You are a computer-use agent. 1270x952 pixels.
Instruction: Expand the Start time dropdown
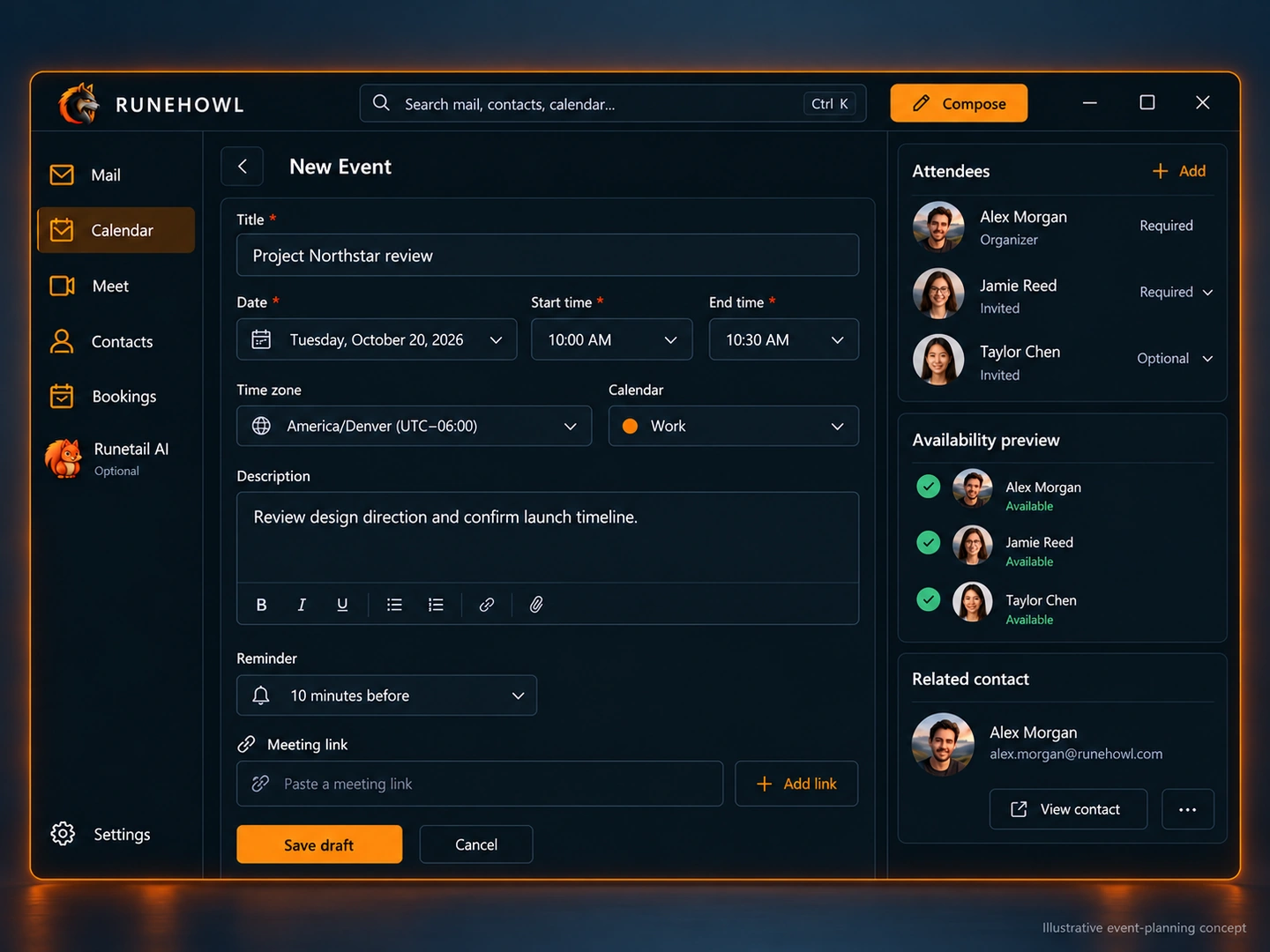pyautogui.click(x=612, y=339)
